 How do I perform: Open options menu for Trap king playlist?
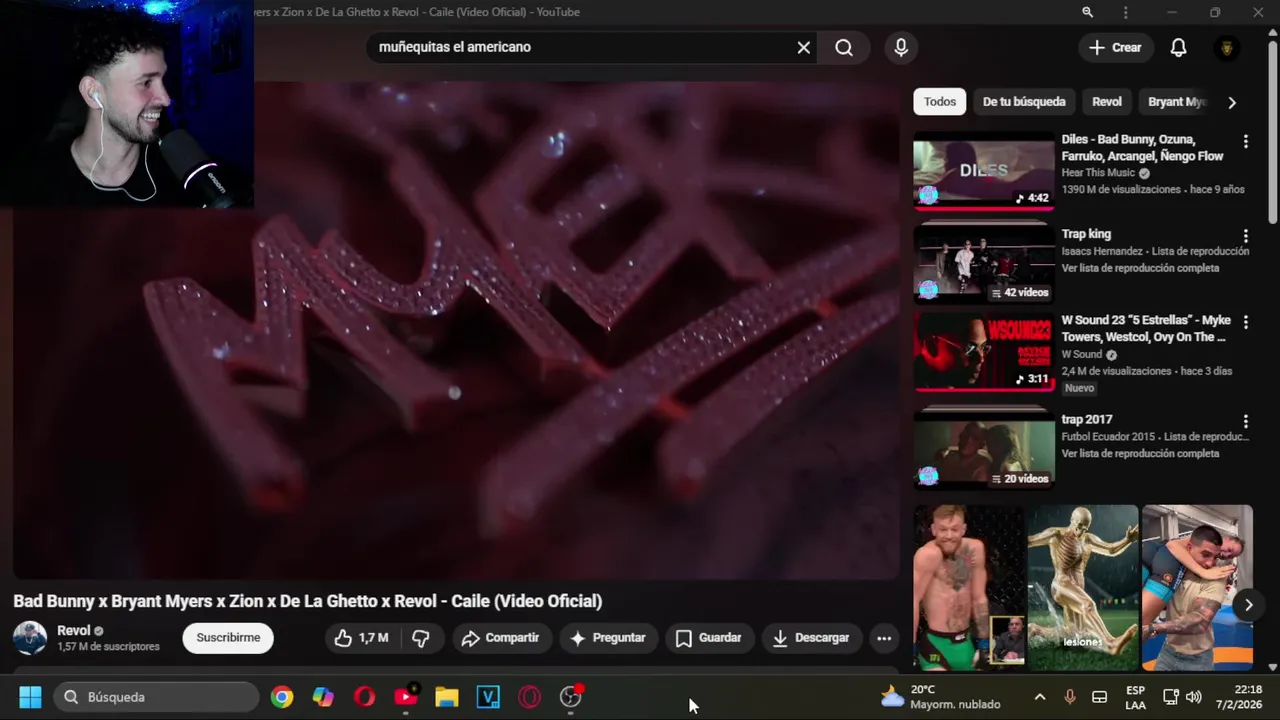click(1245, 236)
